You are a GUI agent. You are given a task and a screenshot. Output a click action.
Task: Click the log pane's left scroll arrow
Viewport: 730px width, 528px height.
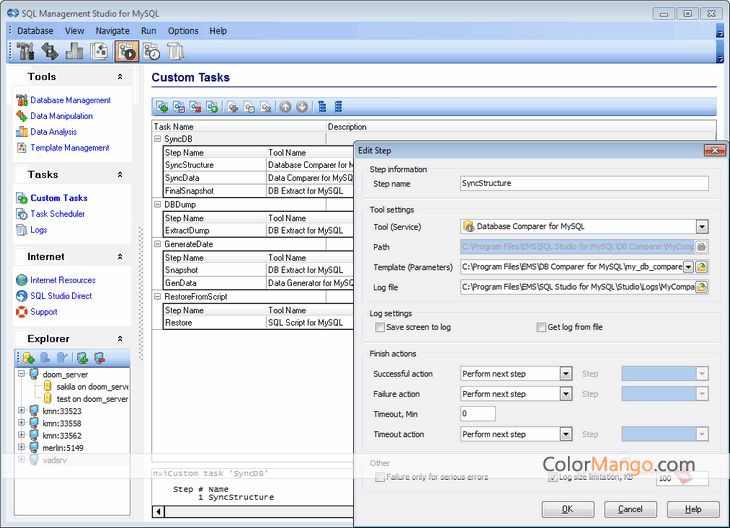click(x=158, y=512)
